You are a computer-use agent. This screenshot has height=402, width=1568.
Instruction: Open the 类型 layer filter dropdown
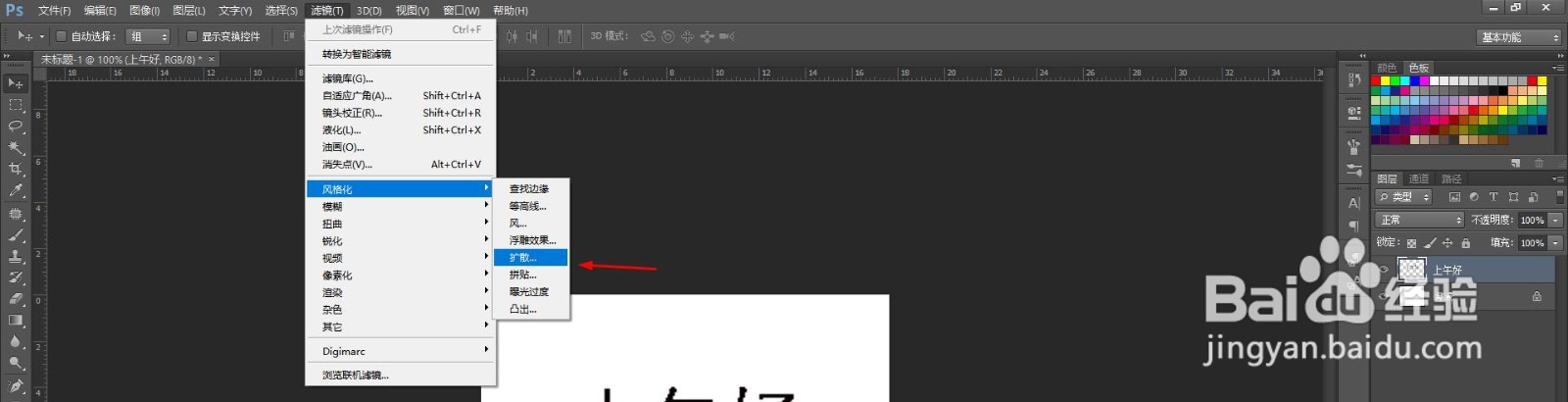(1404, 197)
